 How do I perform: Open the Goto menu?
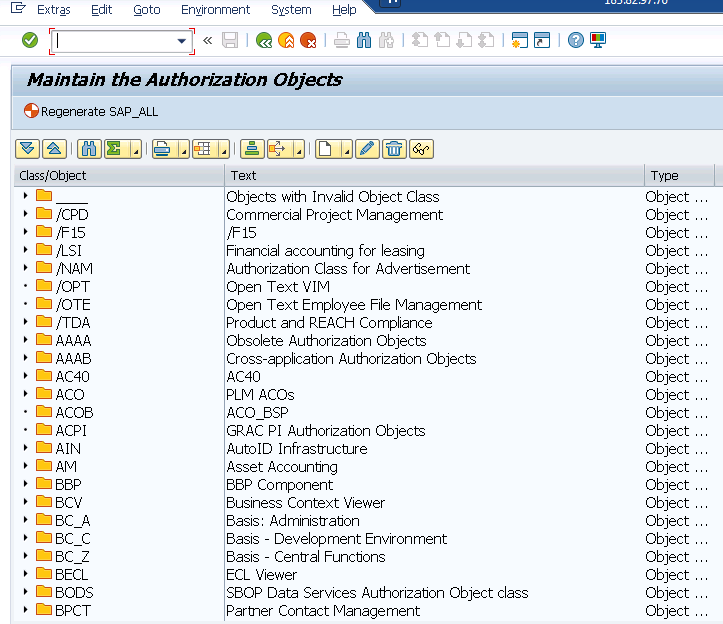click(146, 9)
